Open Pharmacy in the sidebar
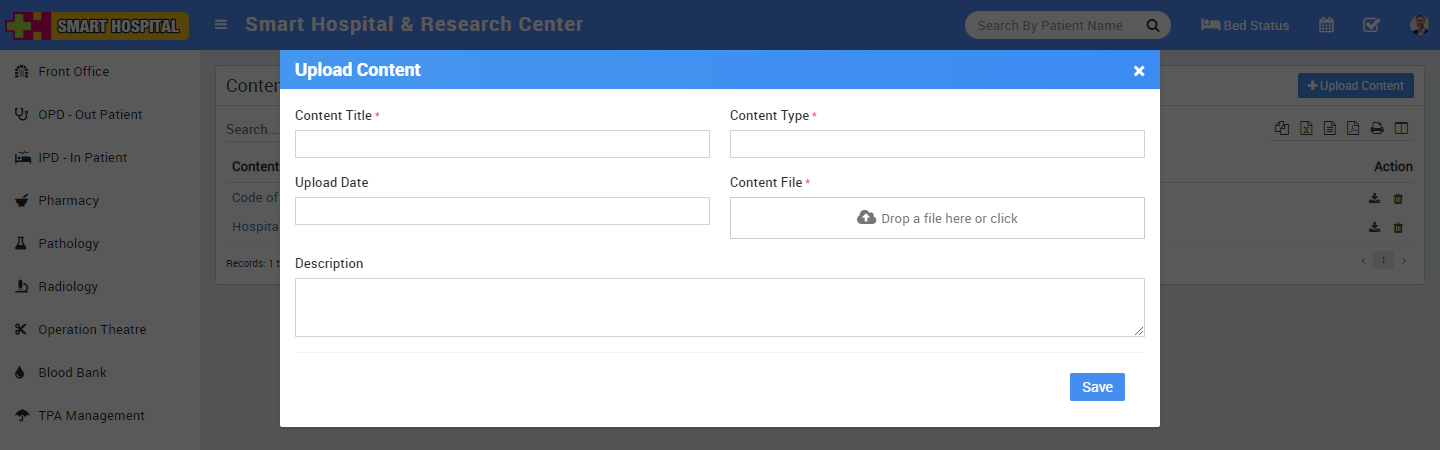The width and height of the screenshot is (1440, 450). tap(68, 201)
